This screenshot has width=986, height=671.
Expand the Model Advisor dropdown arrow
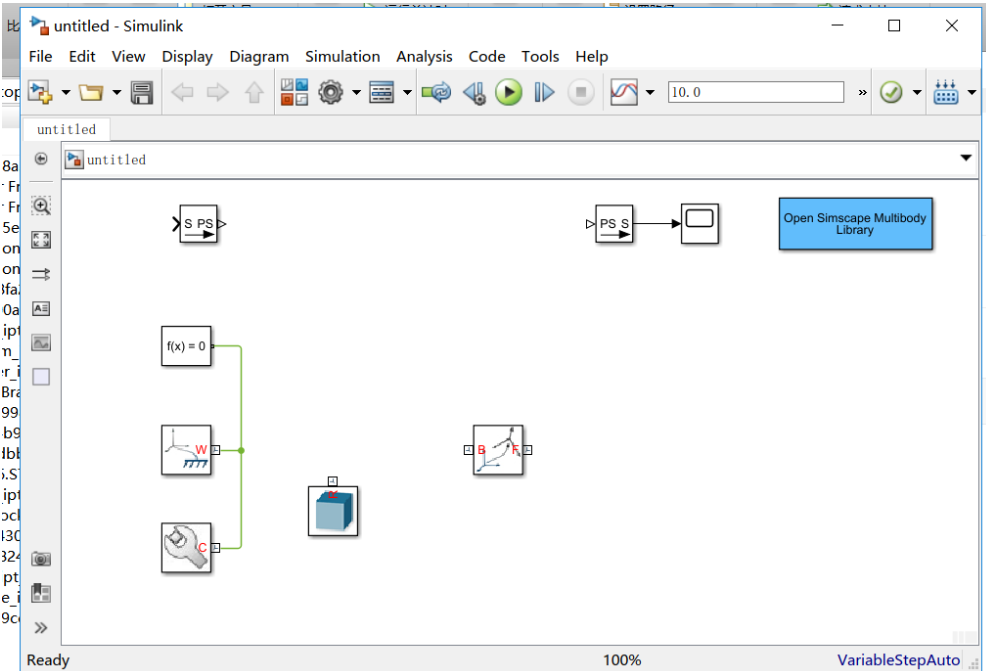(917, 92)
